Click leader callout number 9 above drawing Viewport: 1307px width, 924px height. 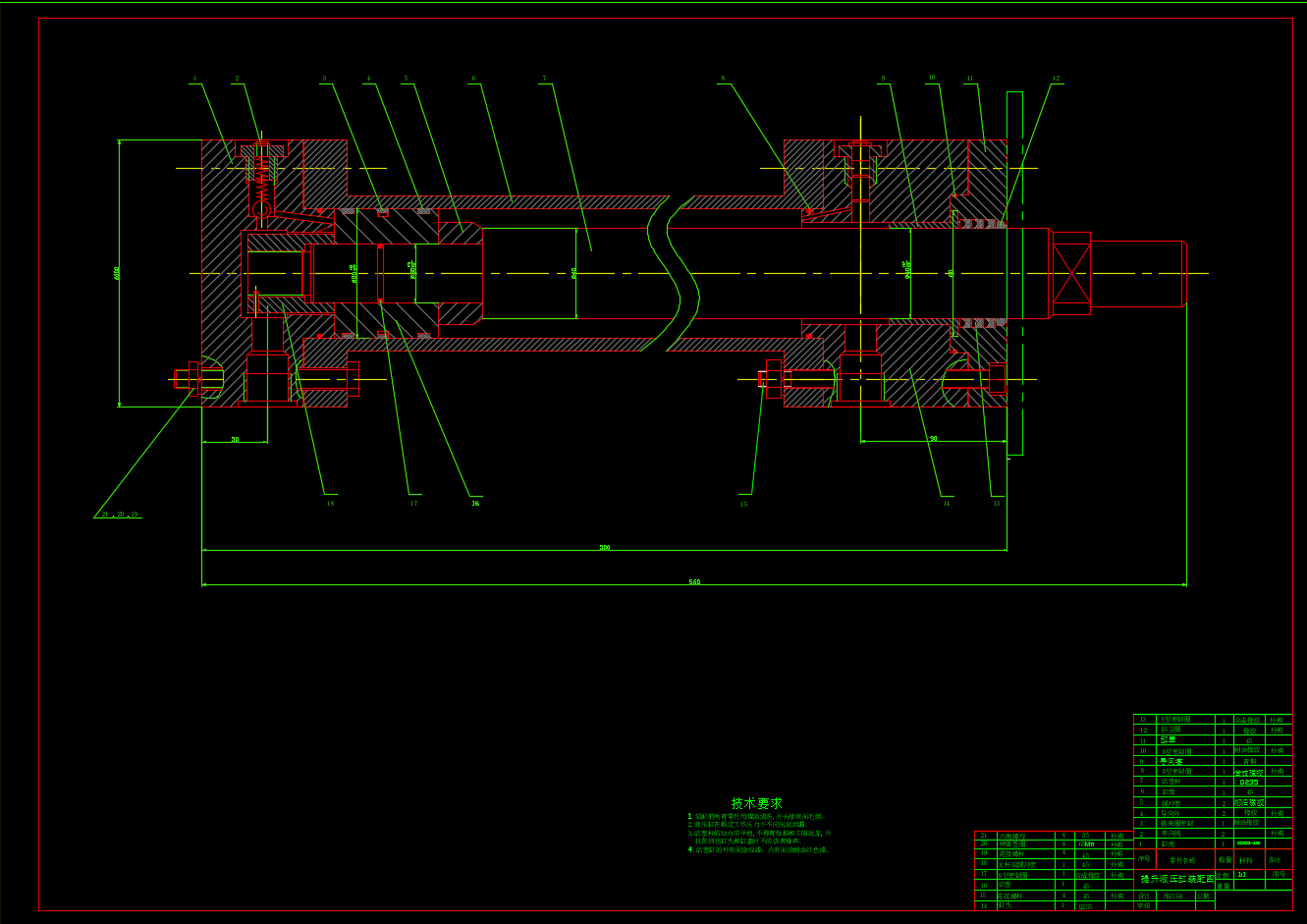(883, 79)
